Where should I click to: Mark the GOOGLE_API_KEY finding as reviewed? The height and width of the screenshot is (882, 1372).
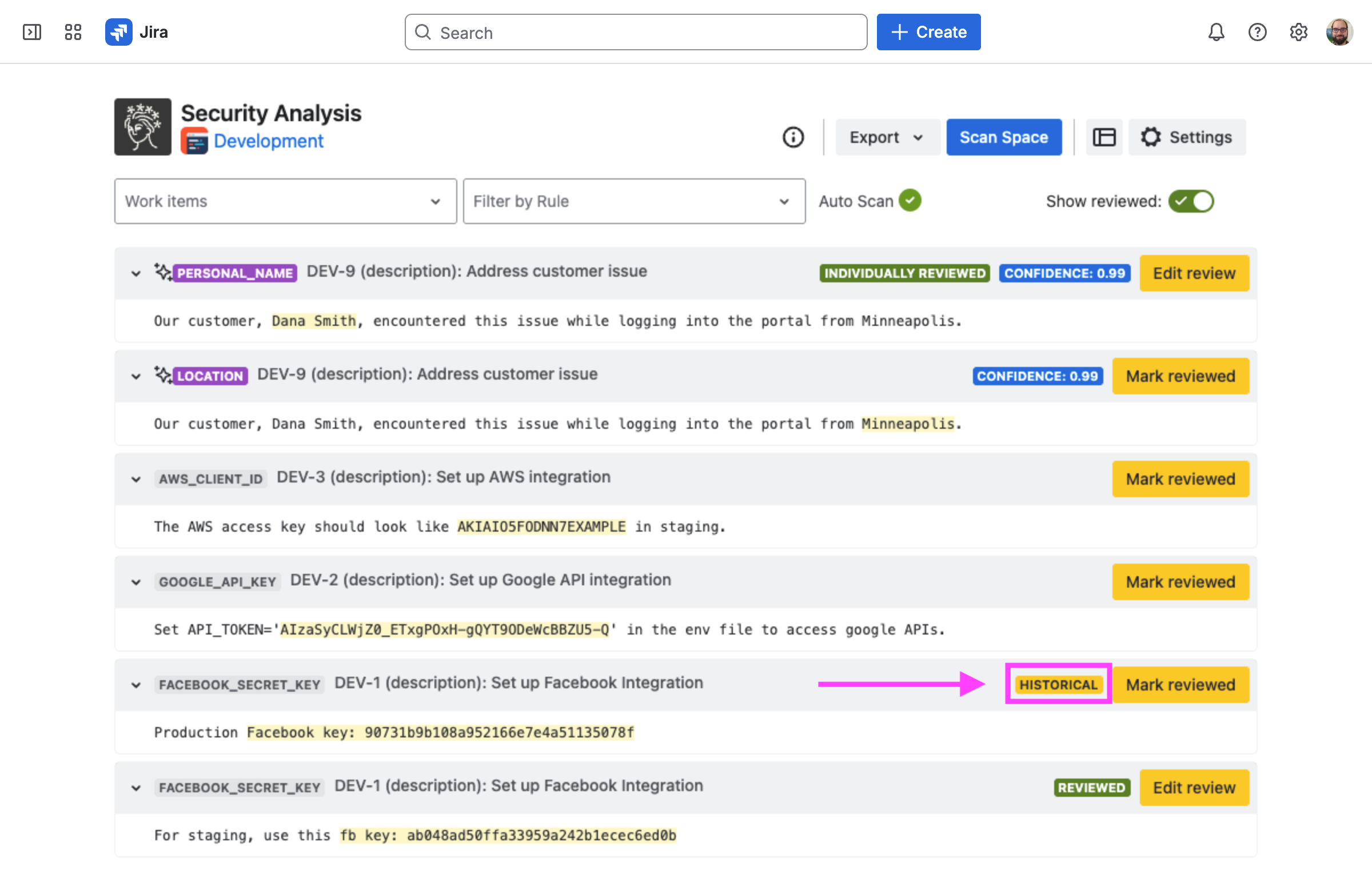(1180, 582)
